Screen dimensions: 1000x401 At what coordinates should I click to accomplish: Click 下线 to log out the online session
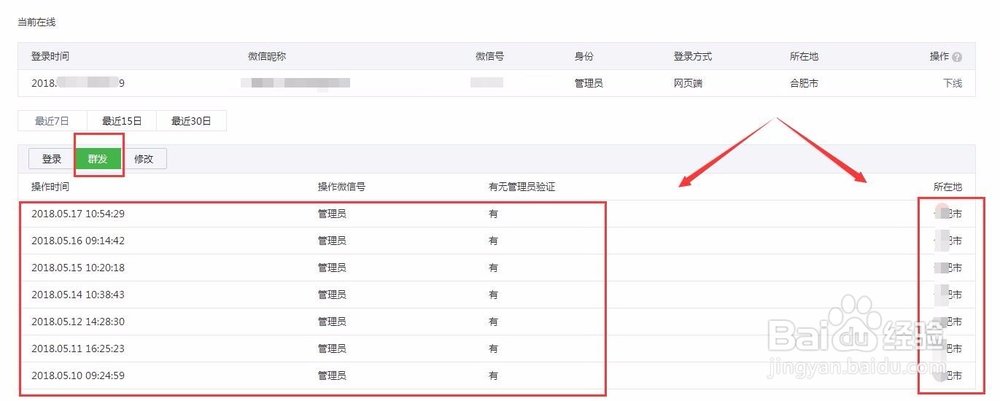coord(953,84)
